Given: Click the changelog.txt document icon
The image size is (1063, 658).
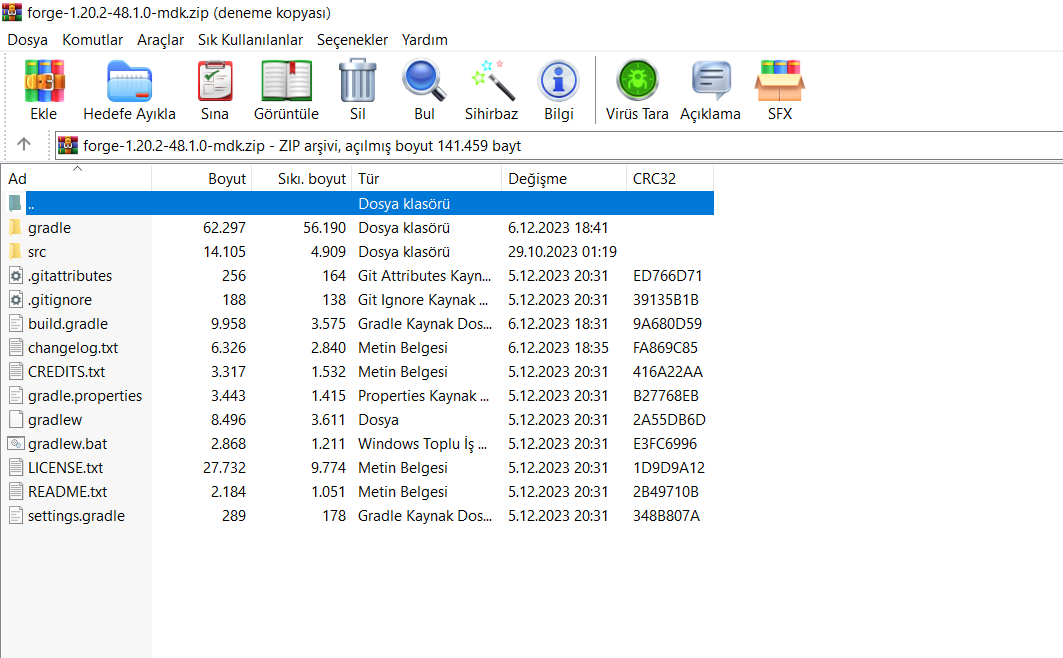Looking at the screenshot, I should coord(16,348).
